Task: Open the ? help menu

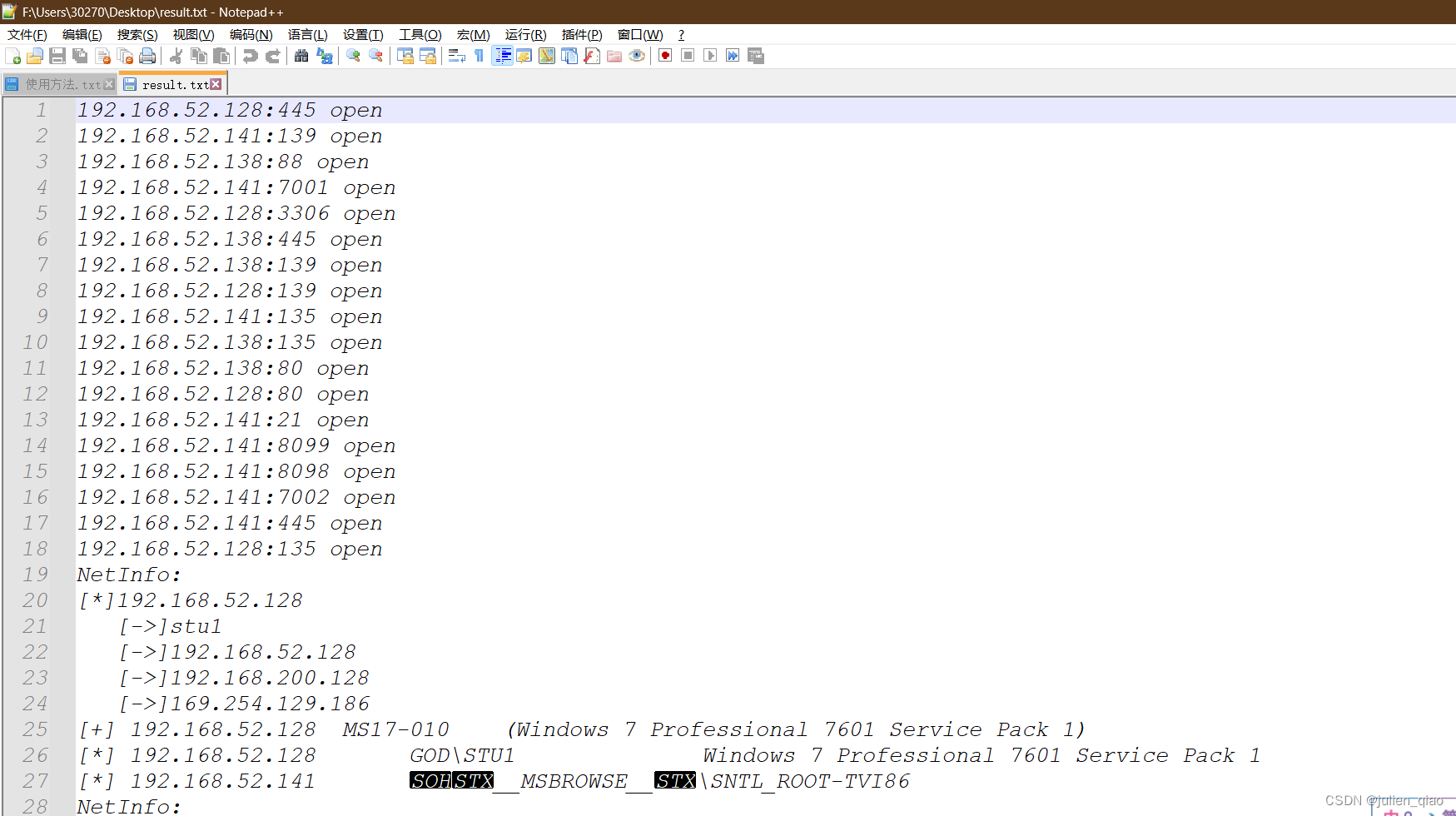Action: point(681,34)
